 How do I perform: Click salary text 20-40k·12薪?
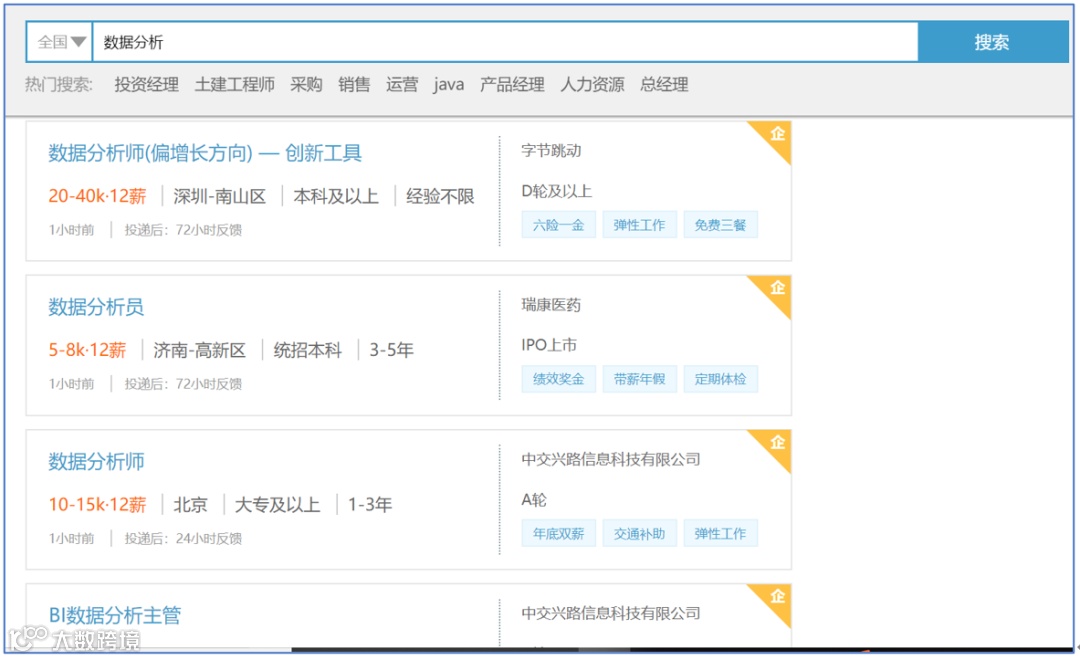[97, 196]
